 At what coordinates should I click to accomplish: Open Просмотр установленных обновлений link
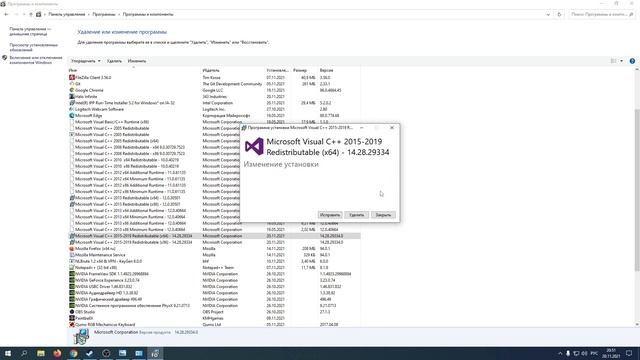coord(33,47)
